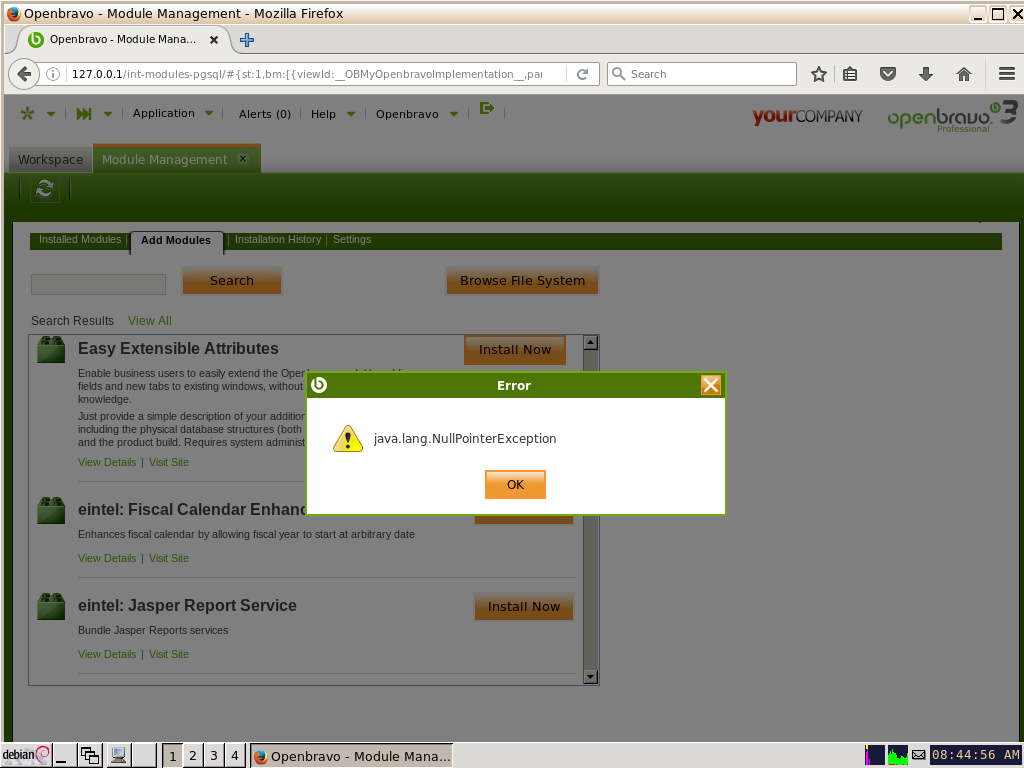Click the Jasper Report Service module brick icon
1024x768 pixels.
(x=51, y=606)
